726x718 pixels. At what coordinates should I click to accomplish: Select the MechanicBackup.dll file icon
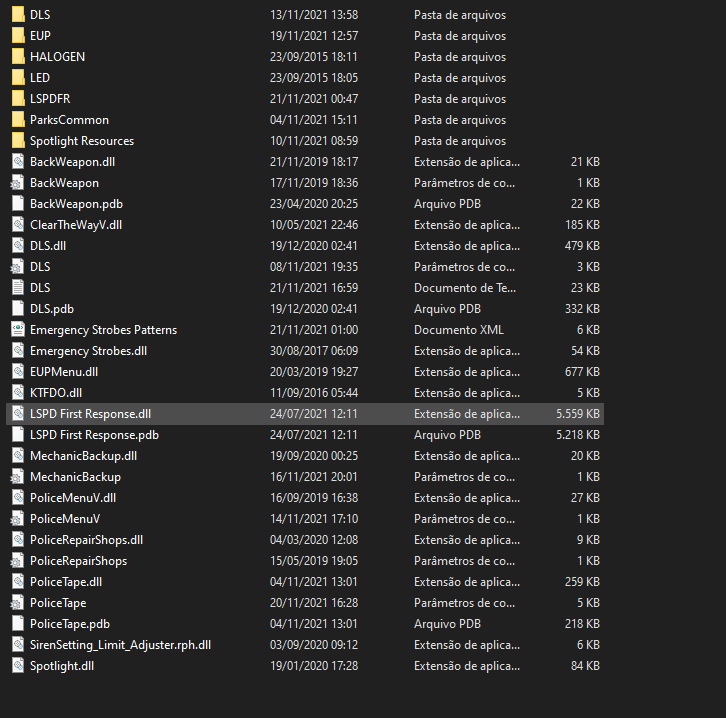(x=18, y=456)
